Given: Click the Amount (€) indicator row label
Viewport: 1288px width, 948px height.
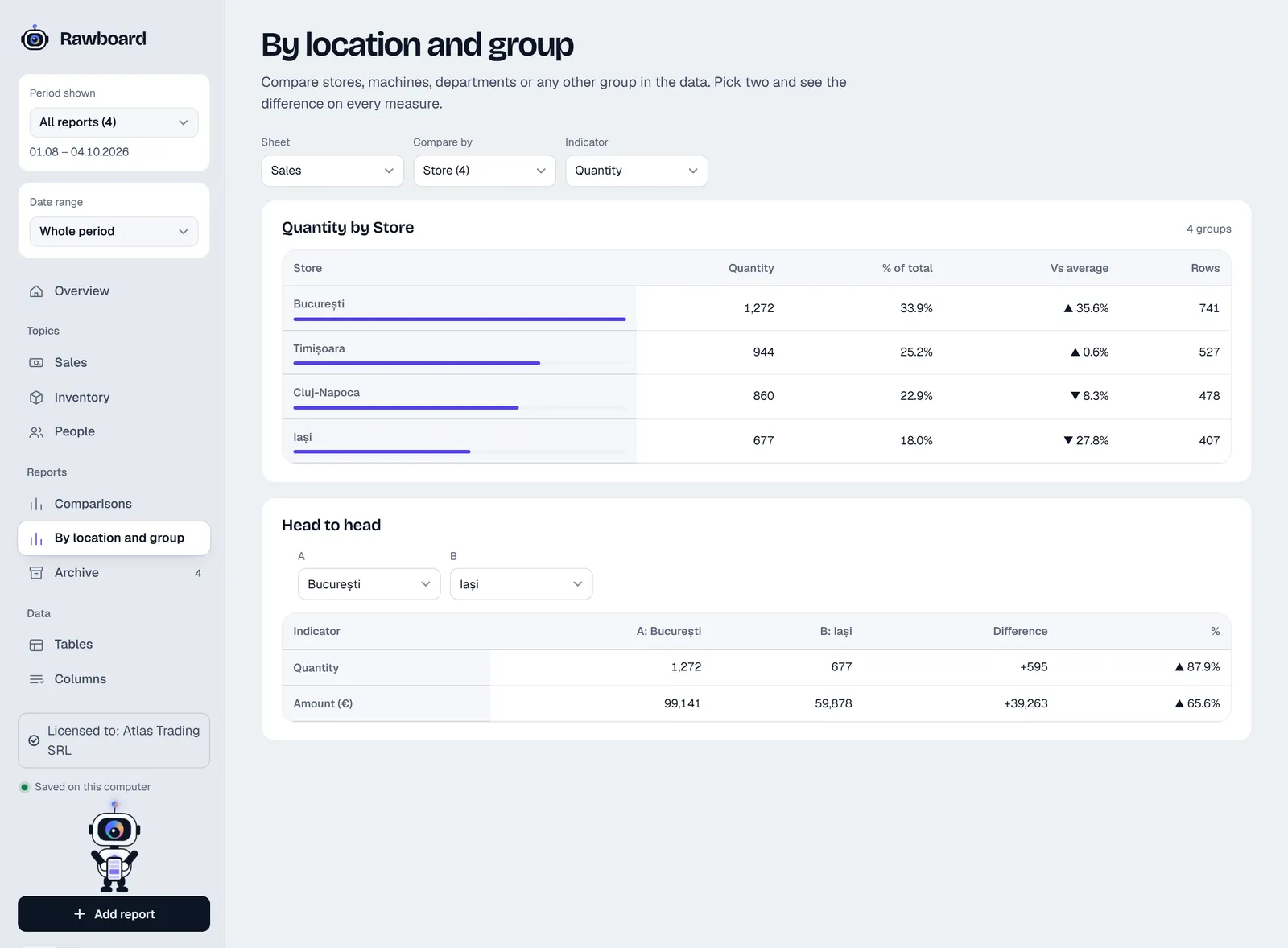Looking at the screenshot, I should click(x=323, y=703).
